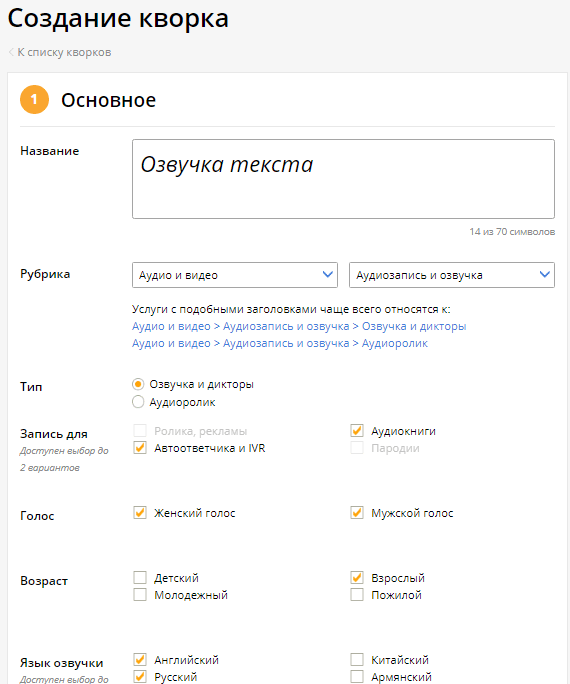Check the 'Детский' age checkbox
Screen dimensions: 570x684
(140, 578)
